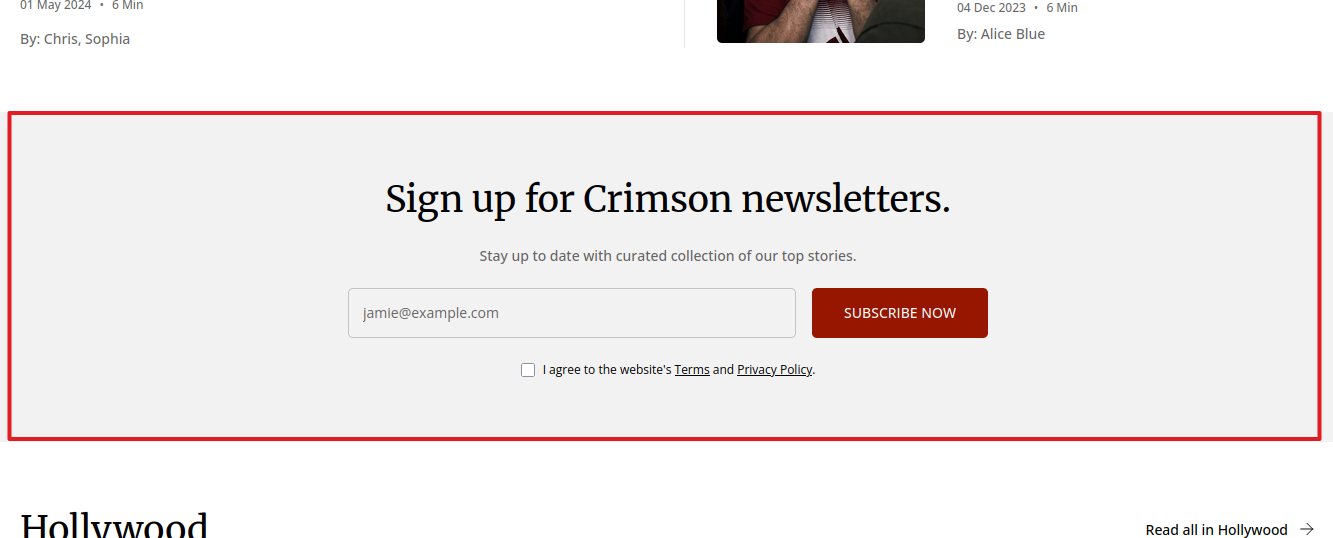This screenshot has width=1333, height=538.
Task: Click author name Chris
Action: tap(60, 39)
